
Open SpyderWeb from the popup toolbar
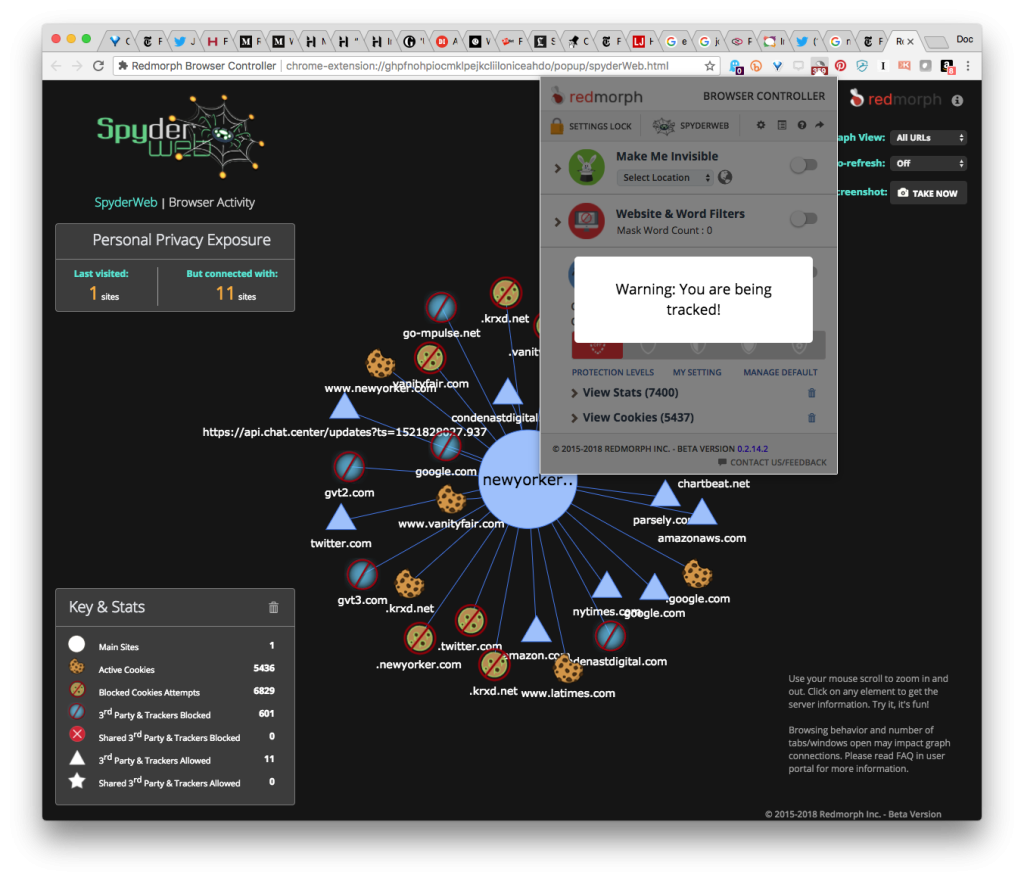[690, 126]
